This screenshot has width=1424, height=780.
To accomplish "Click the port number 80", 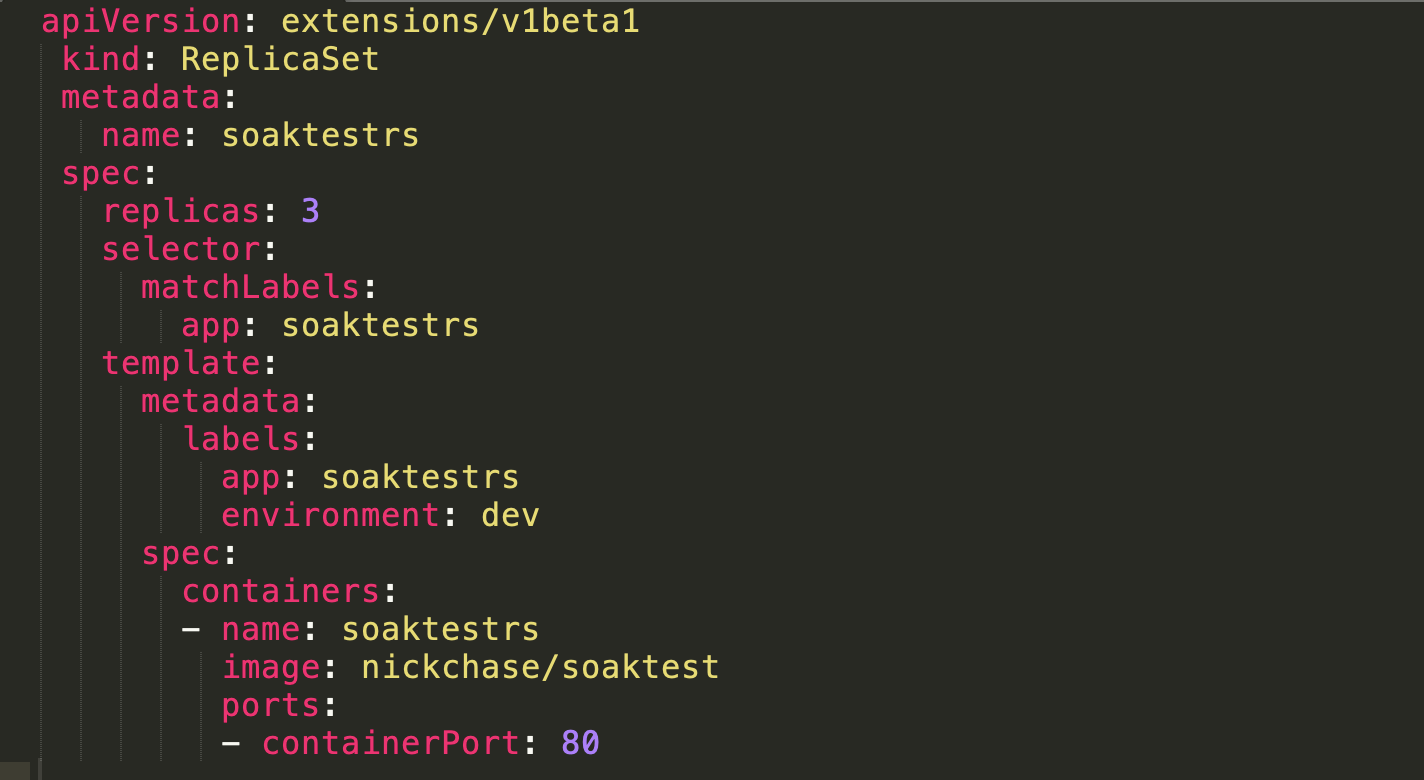I will click(x=580, y=743).
